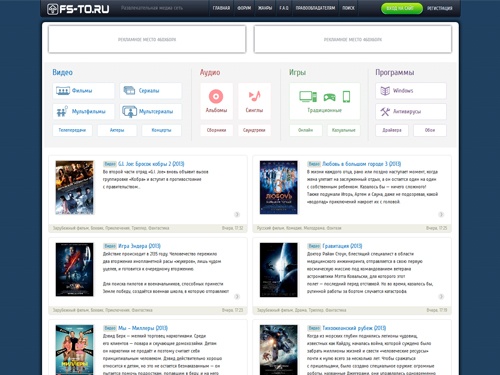Click the FS-TO.RU logo
Image resolution: width=500 pixels, height=375 pixels.
click(x=78, y=9)
